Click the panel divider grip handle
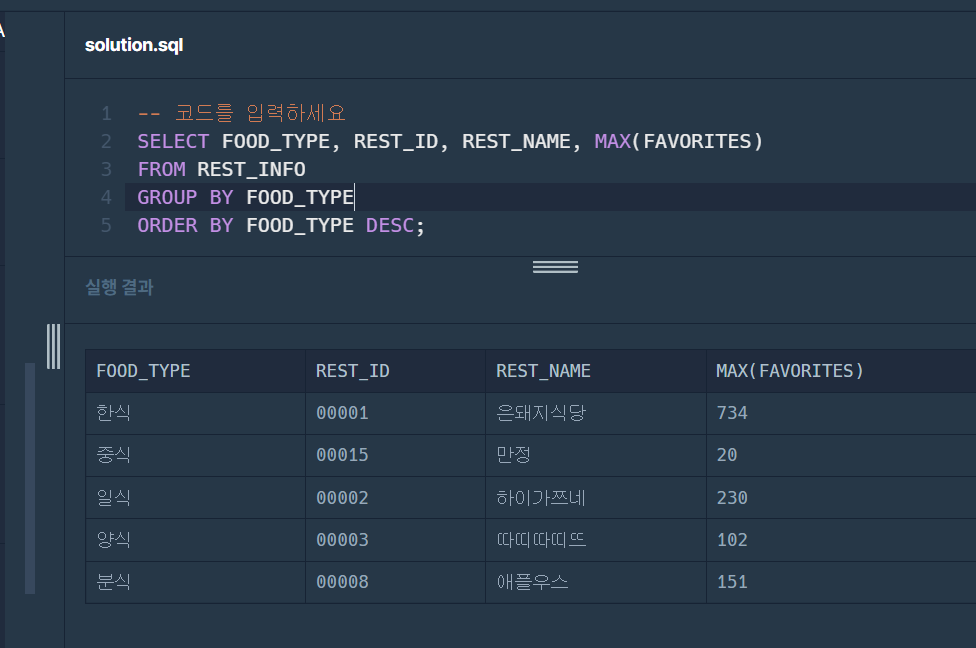976x648 pixels. coord(555,266)
